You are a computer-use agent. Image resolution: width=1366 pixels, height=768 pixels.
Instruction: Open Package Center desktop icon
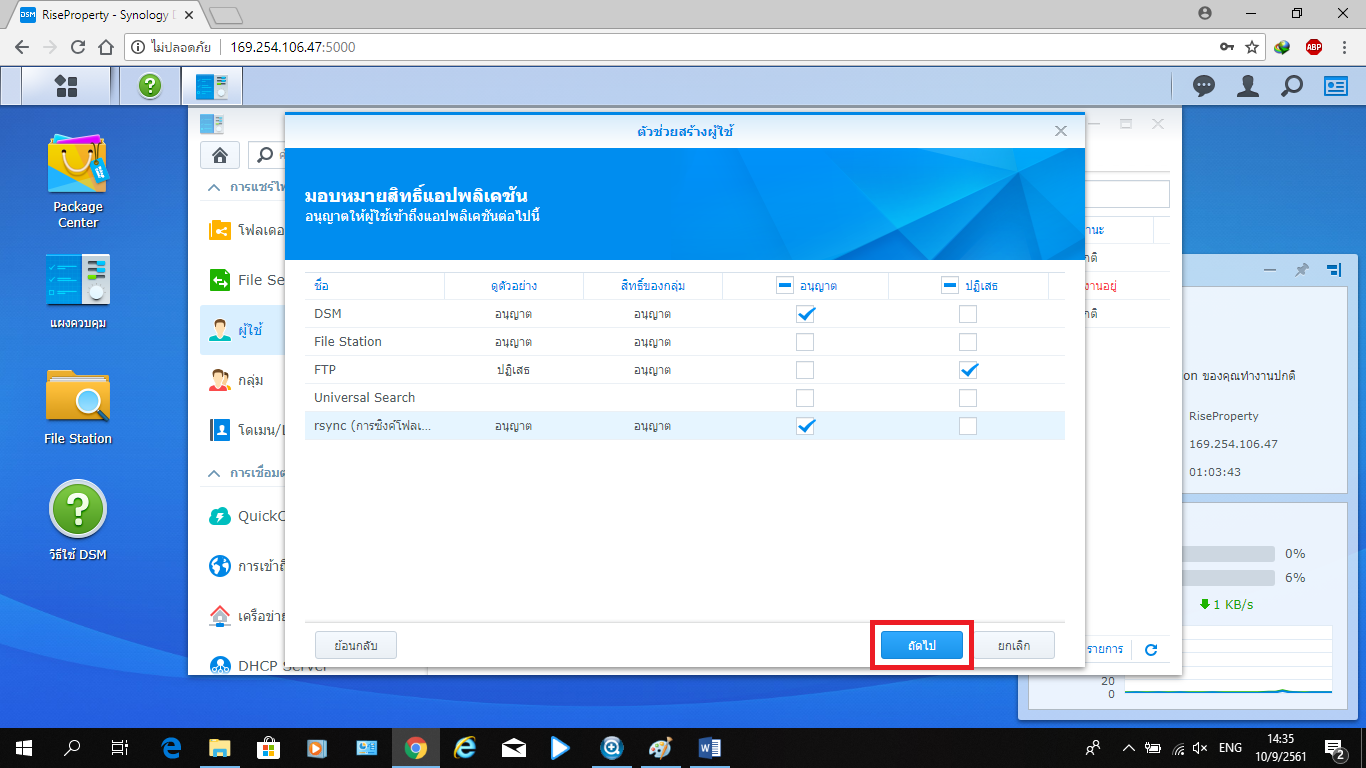click(77, 181)
